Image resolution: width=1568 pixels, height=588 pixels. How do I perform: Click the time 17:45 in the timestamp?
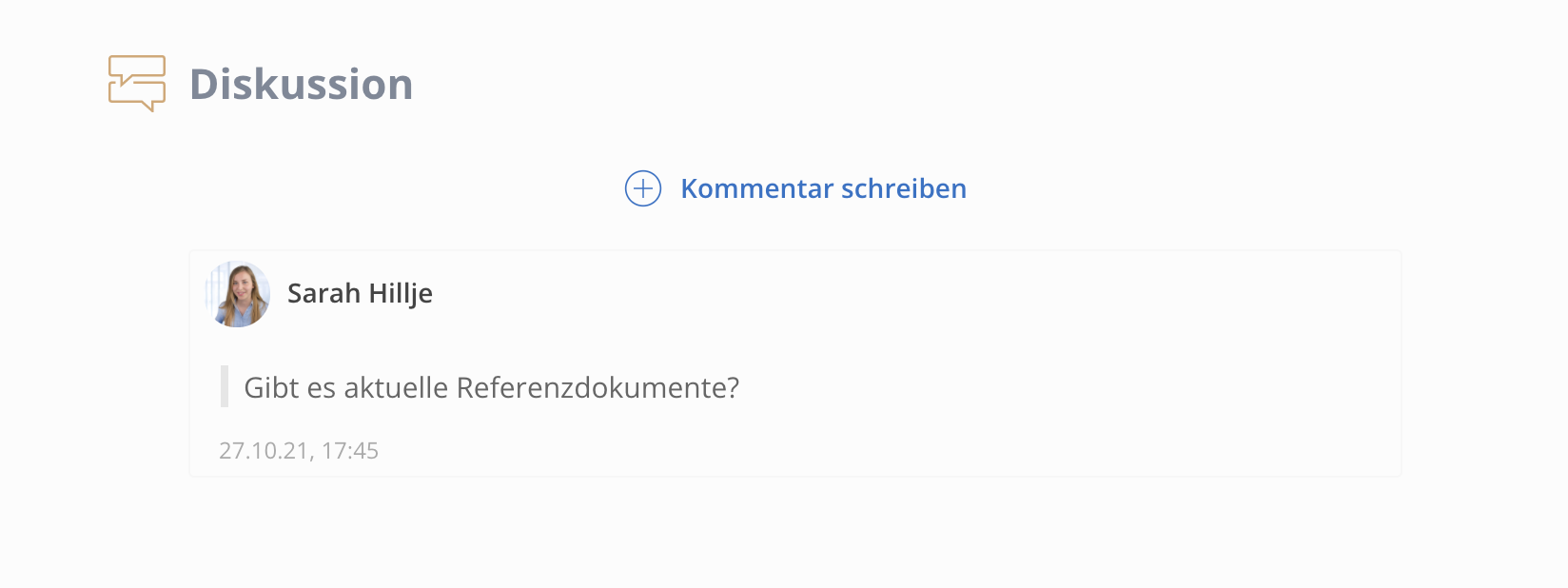pos(350,450)
